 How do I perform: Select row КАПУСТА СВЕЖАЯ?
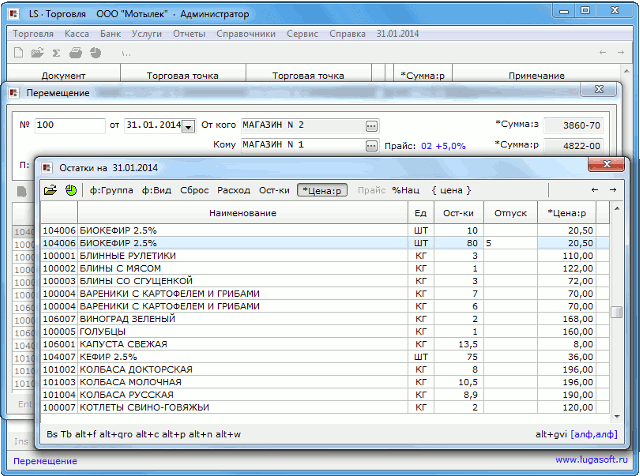[325, 345]
